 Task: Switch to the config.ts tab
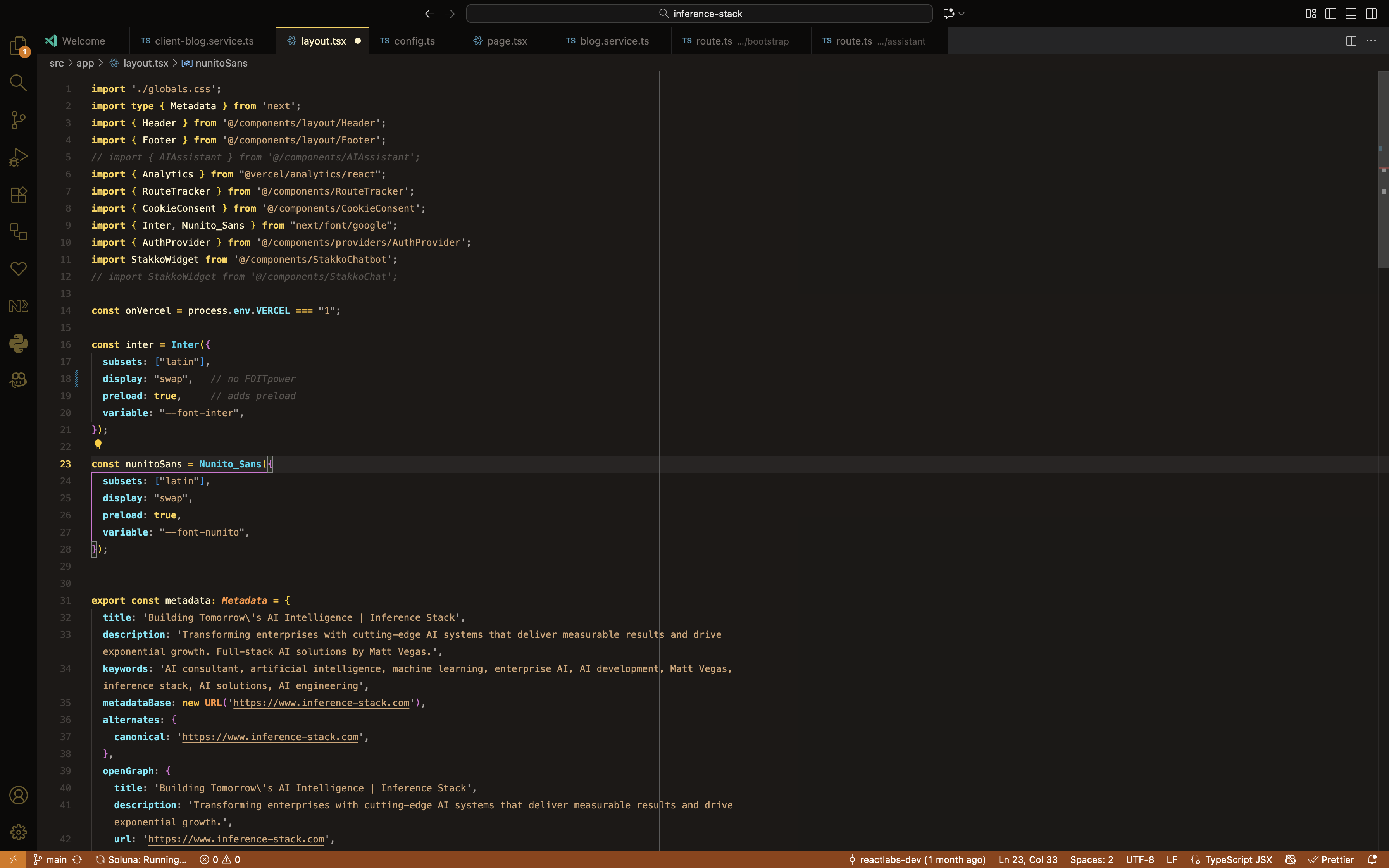coord(414,41)
